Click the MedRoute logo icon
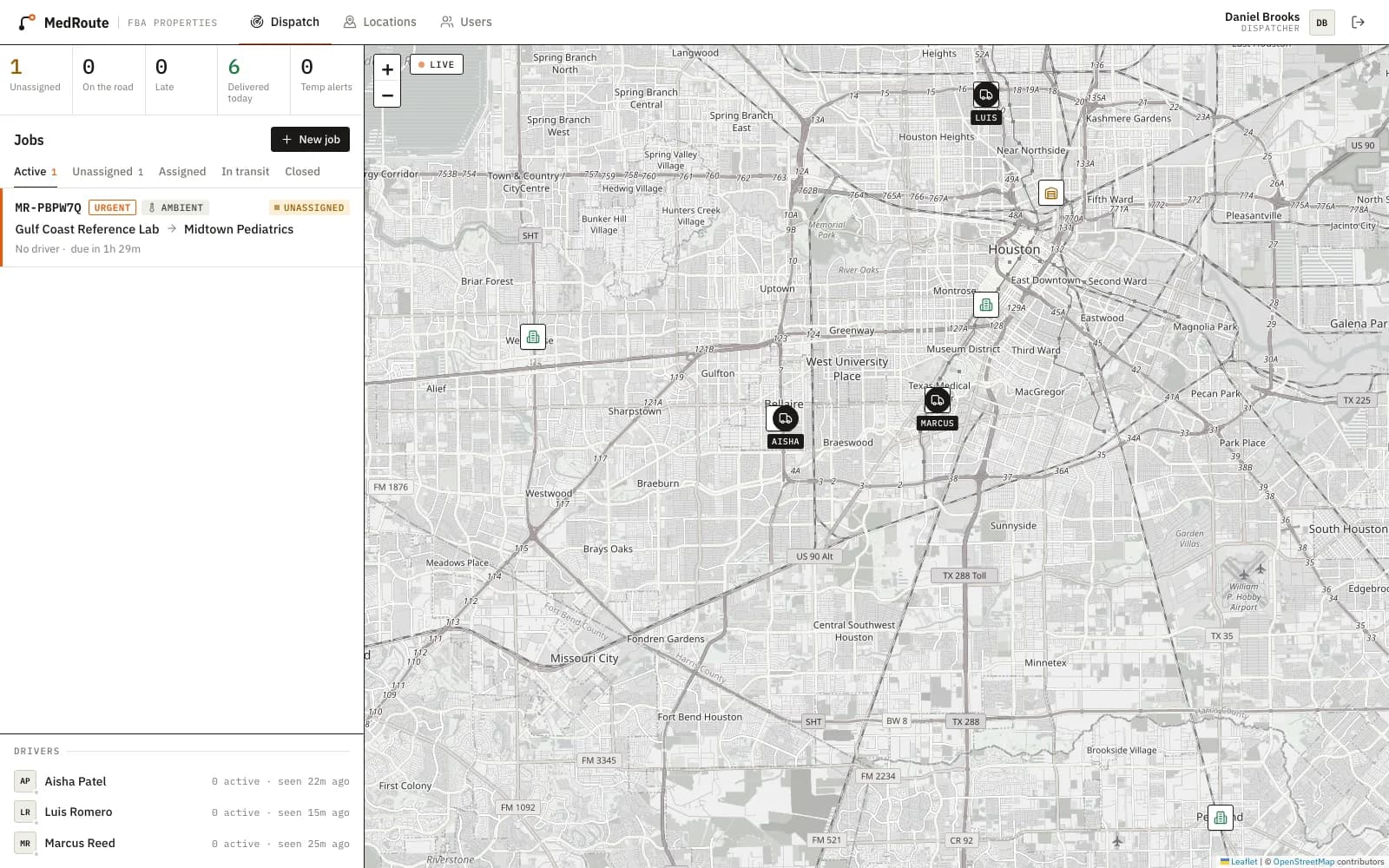The width and height of the screenshot is (1389, 868). point(27,22)
